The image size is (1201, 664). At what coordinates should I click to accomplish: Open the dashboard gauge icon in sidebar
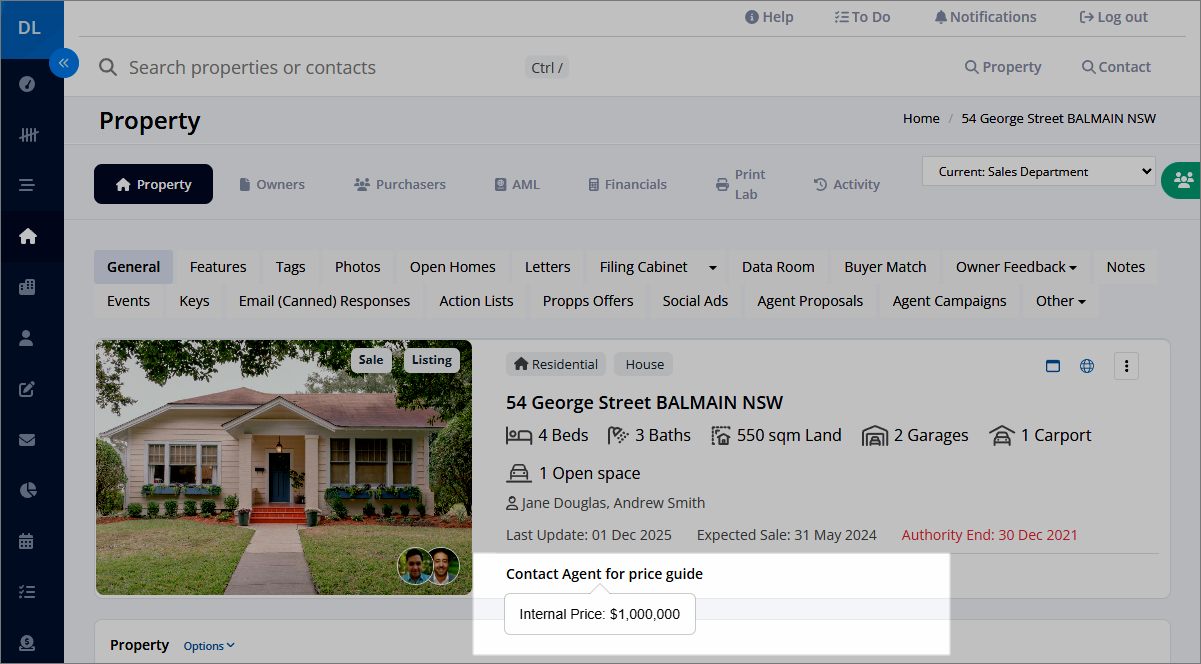(27, 84)
